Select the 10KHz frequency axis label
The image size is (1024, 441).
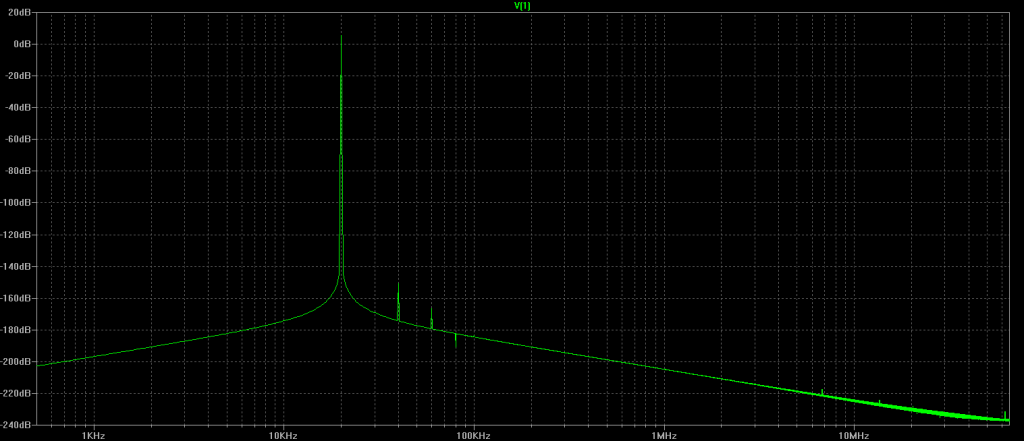pyautogui.click(x=283, y=435)
